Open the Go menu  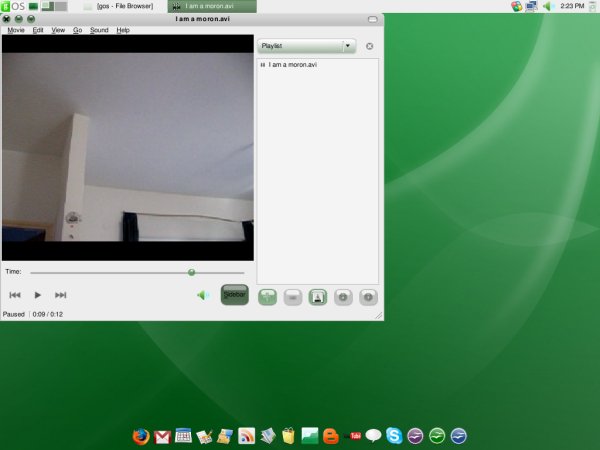click(77, 30)
